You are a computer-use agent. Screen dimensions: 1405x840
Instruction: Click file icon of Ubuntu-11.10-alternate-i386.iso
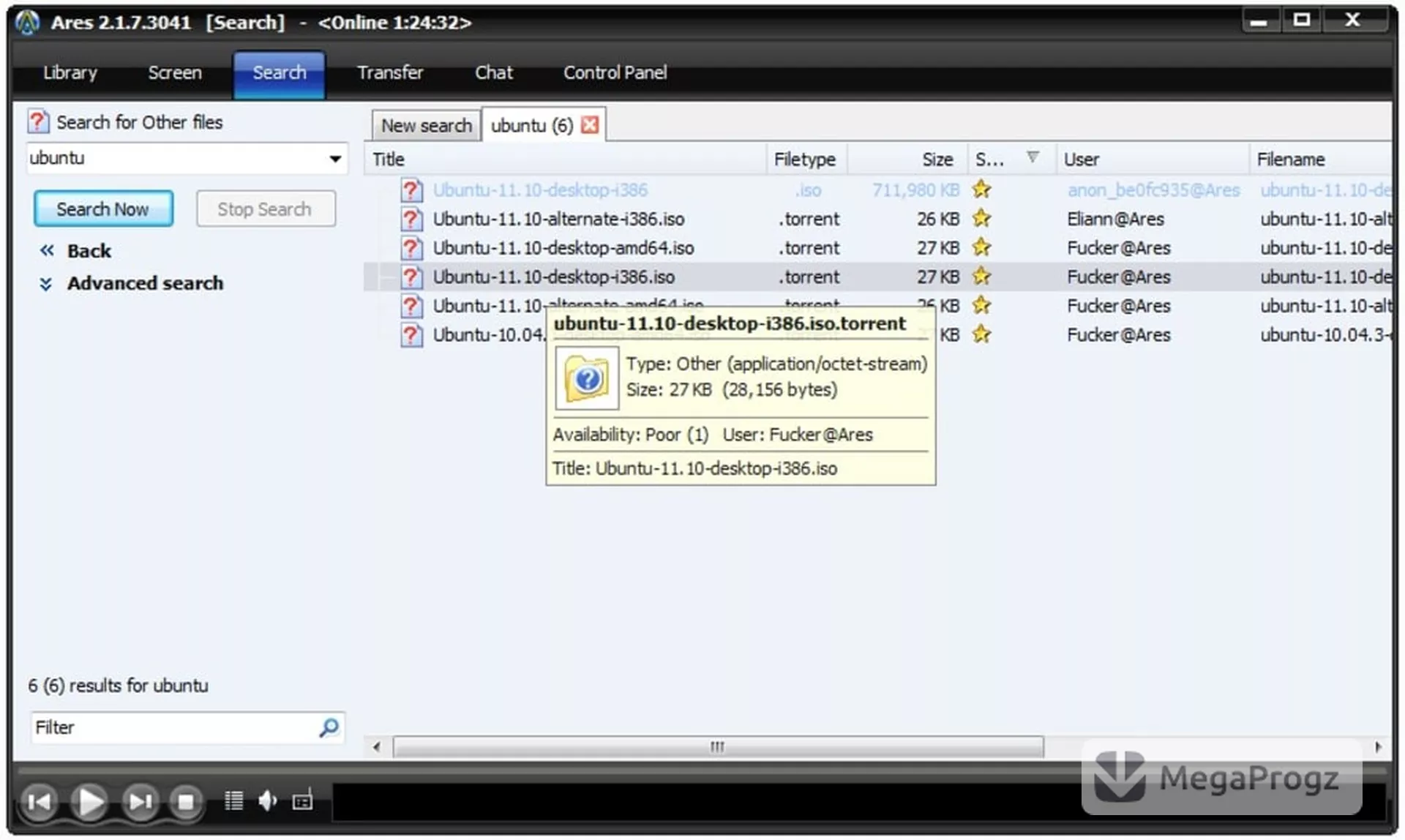[411, 219]
